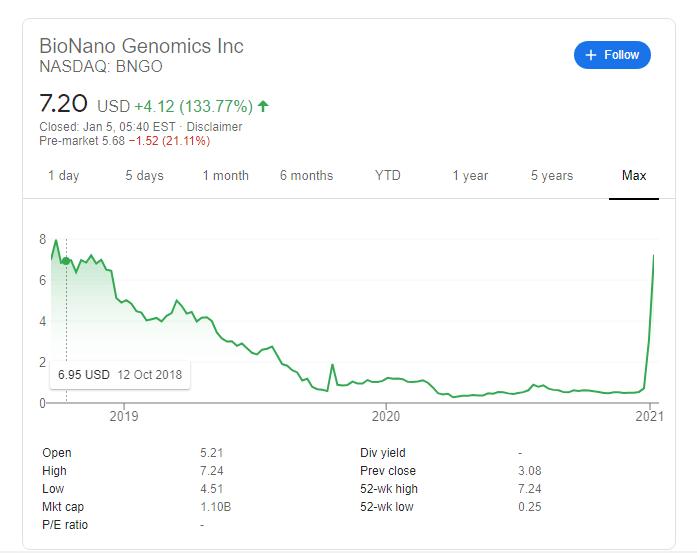
Task: Click the 2020 label on chart axis
Action: 386,415
